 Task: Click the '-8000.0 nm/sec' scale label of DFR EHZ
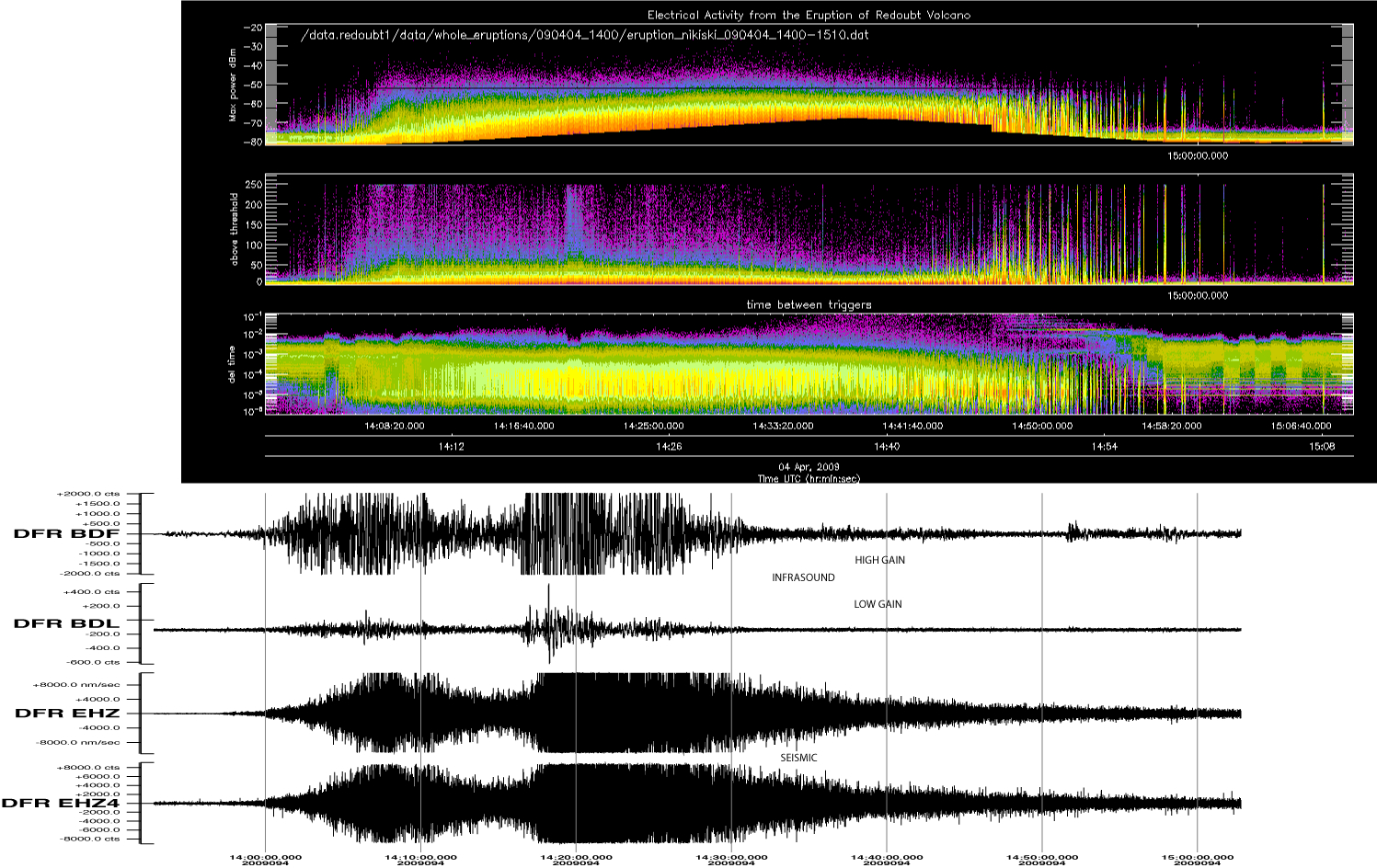tap(75, 742)
